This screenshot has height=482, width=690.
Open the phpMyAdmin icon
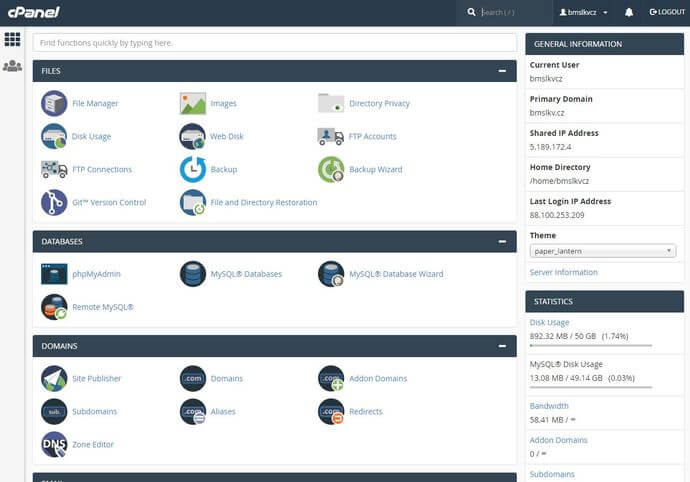pos(54,274)
